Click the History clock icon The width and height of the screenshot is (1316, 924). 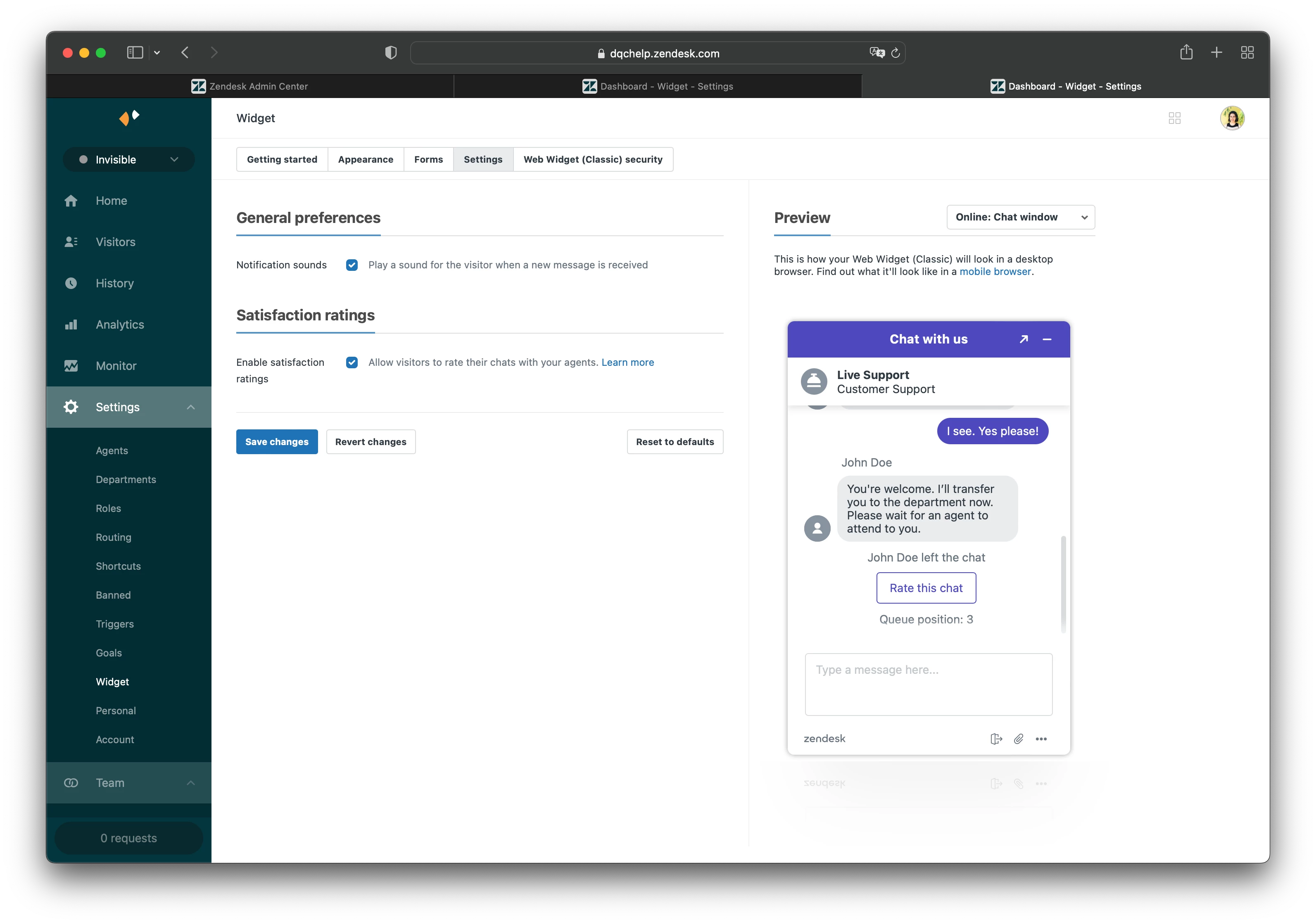[x=71, y=284]
